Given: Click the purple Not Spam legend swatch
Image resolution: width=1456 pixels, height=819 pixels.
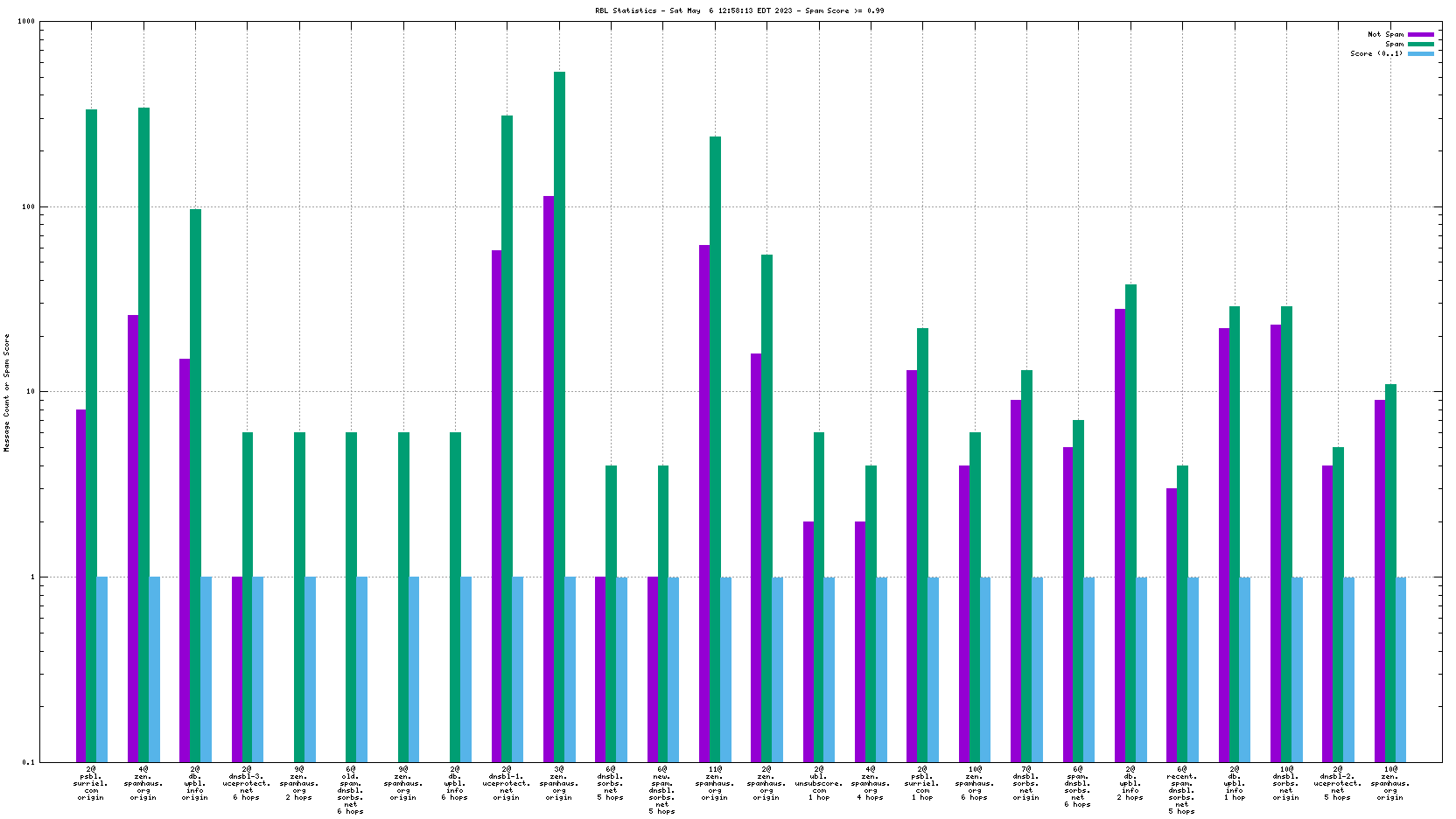Looking at the screenshot, I should tap(1420, 35).
